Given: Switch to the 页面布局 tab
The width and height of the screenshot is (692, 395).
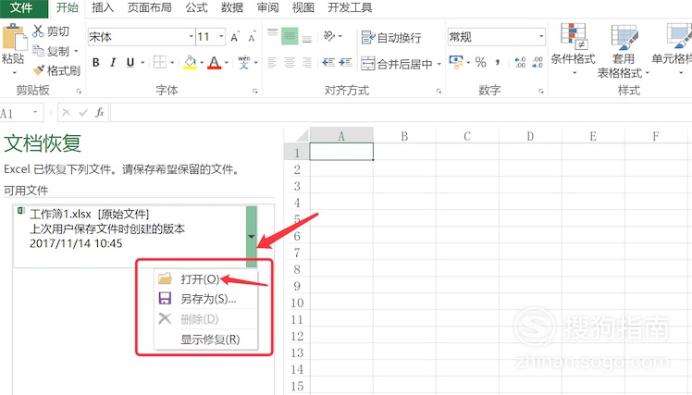Looking at the screenshot, I should [x=149, y=8].
